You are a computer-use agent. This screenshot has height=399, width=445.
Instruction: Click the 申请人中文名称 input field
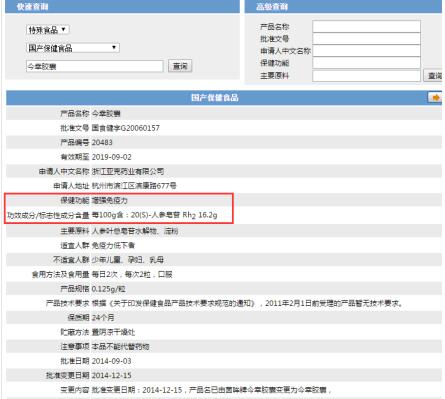click(x=366, y=51)
